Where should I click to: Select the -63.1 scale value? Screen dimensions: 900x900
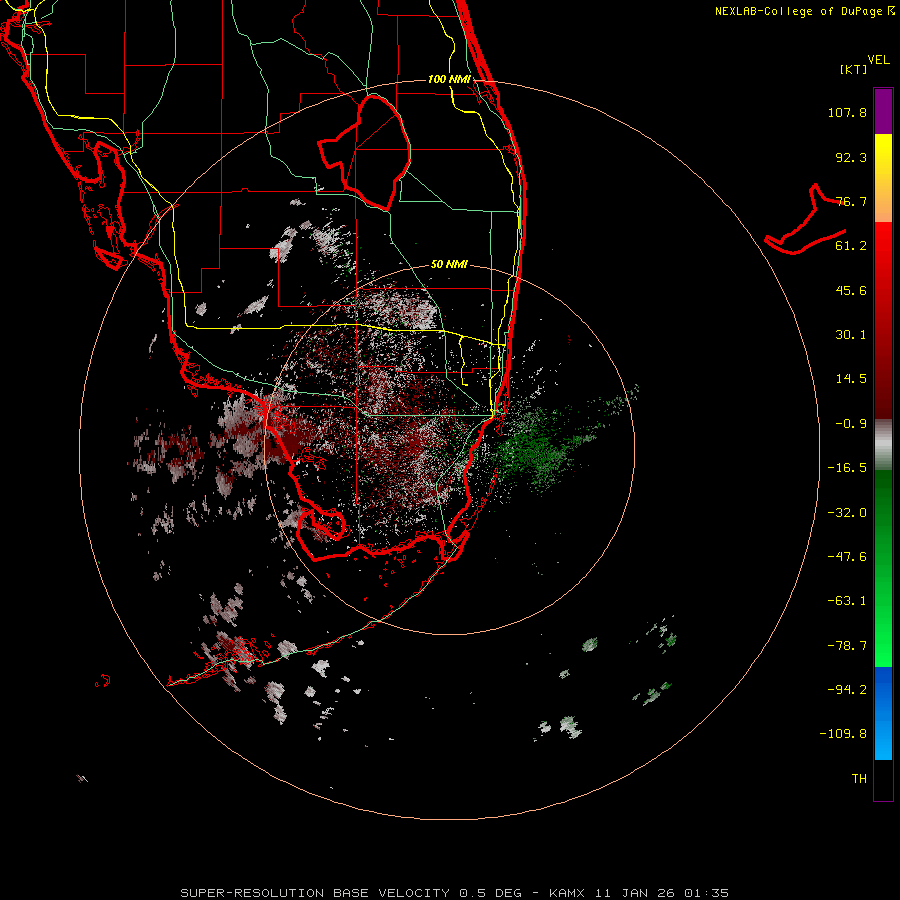click(847, 601)
